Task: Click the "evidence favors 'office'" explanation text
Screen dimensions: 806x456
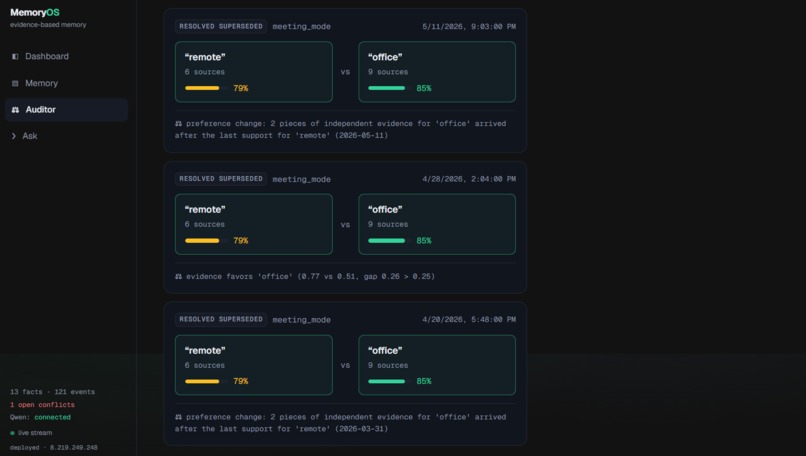Action: click(x=310, y=276)
